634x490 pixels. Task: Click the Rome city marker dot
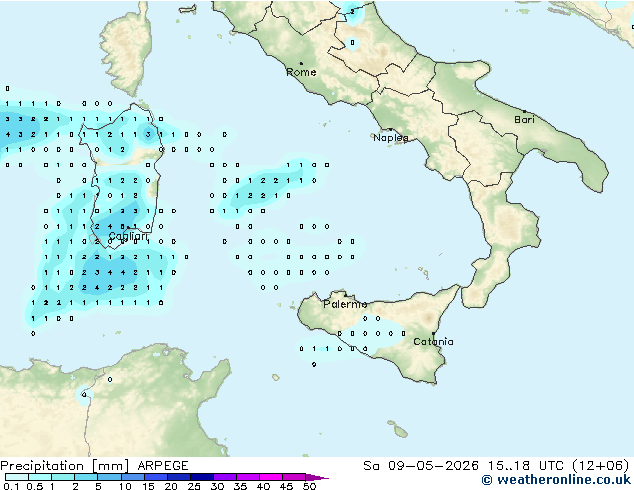301,63
